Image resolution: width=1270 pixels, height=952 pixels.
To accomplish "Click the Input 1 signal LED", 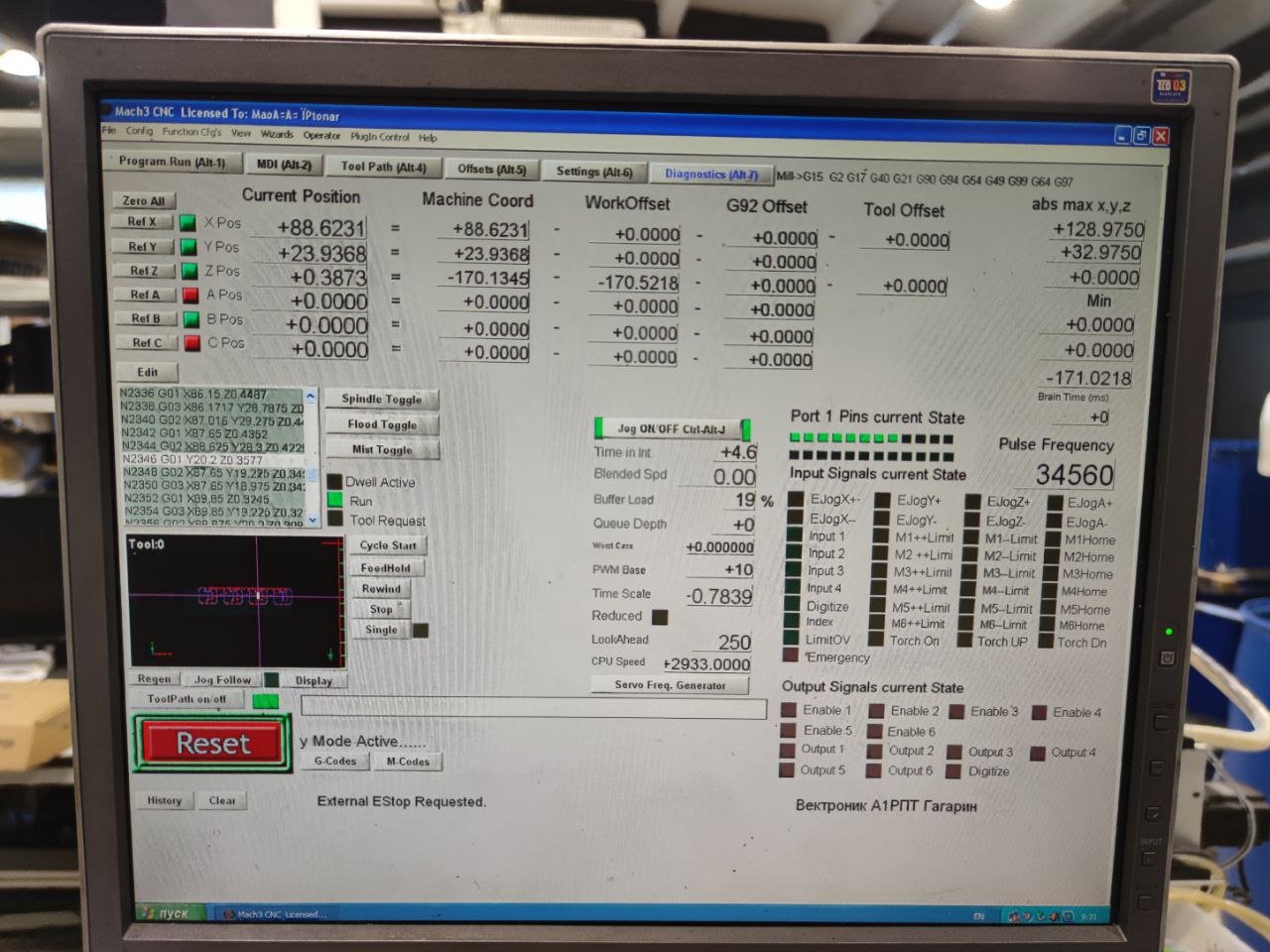I will [x=794, y=535].
